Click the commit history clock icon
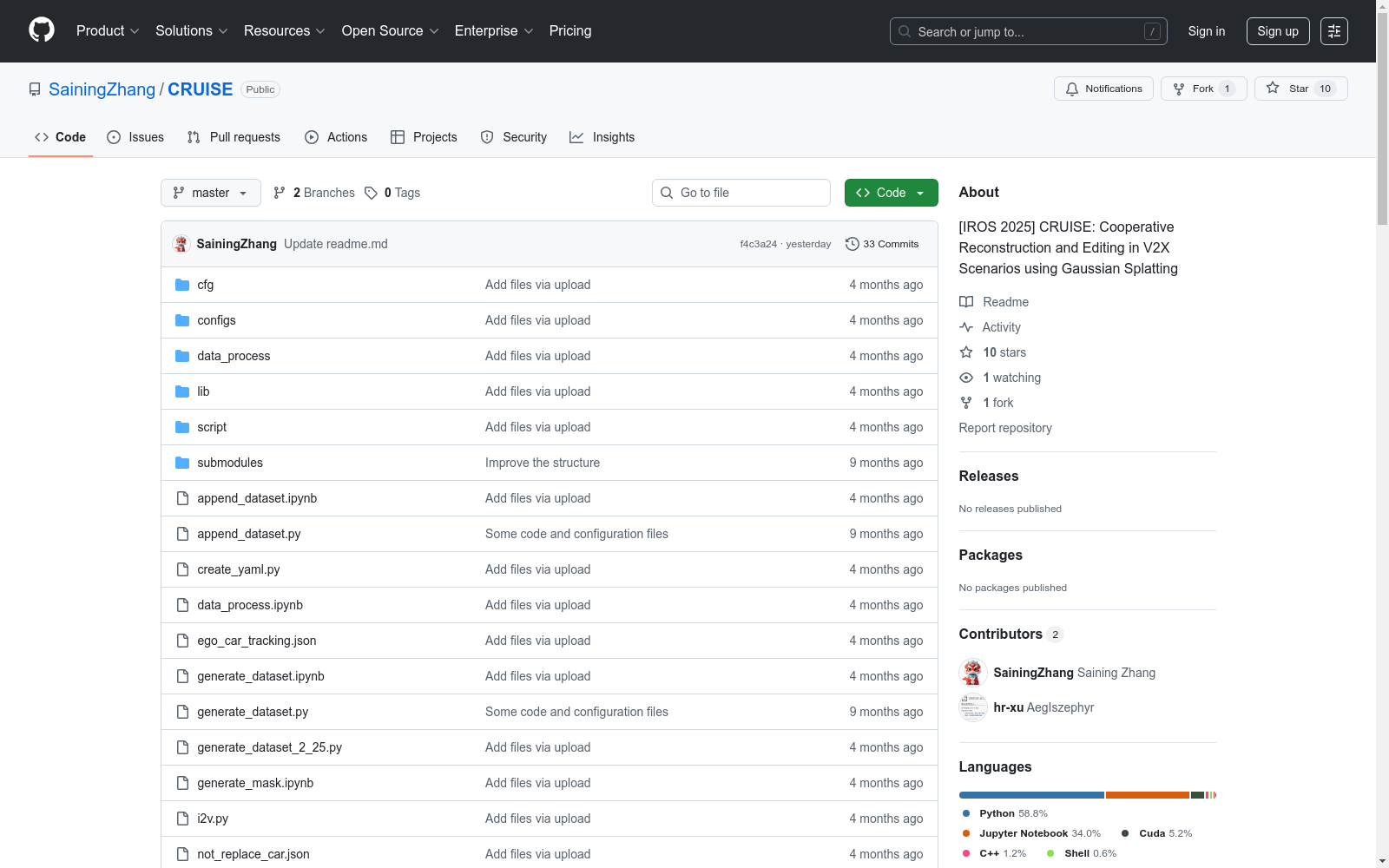1389x868 pixels. (x=852, y=244)
